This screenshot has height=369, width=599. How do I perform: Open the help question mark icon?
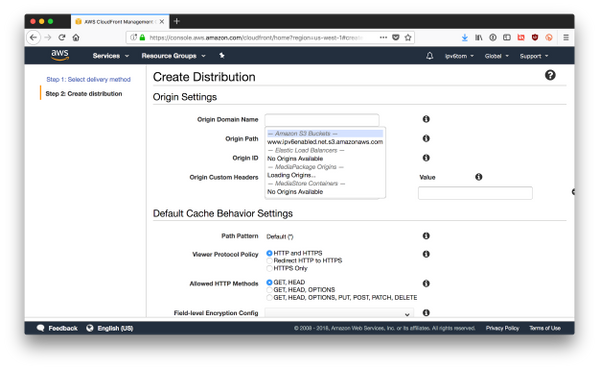coord(550,75)
